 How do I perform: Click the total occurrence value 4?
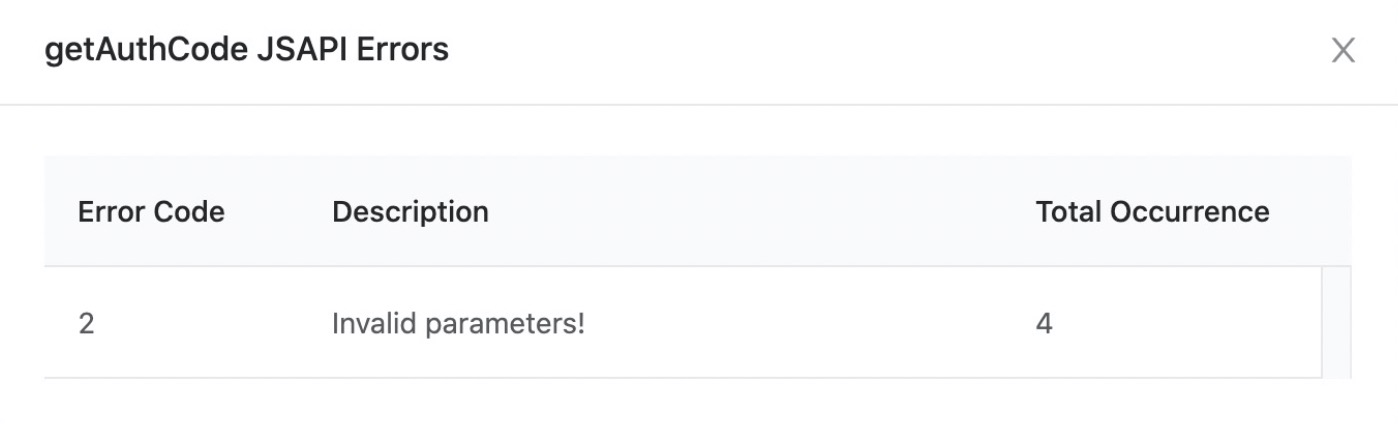point(1044,324)
